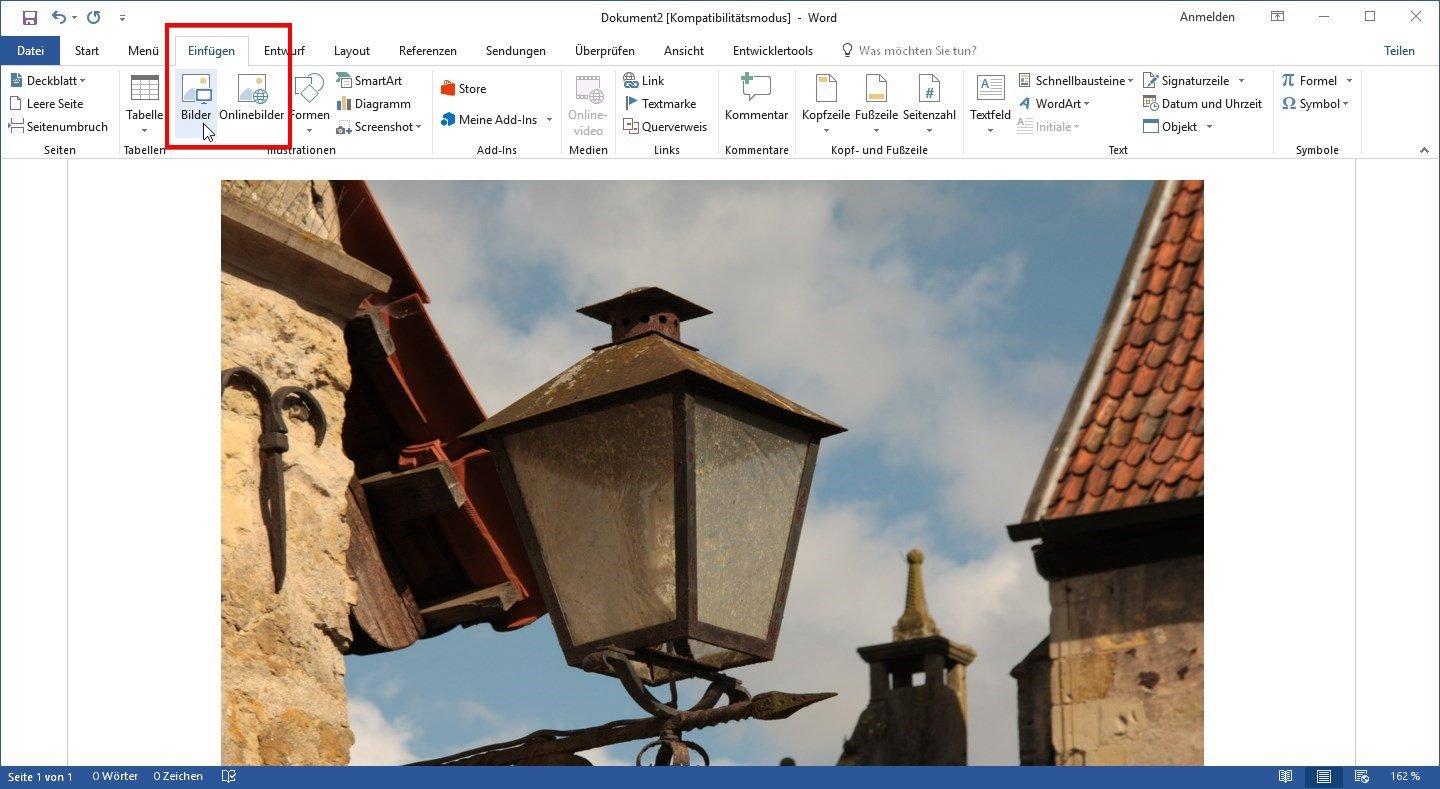Image resolution: width=1440 pixels, height=789 pixels.
Task: Switch to read mode view in status bar
Action: (1286, 777)
